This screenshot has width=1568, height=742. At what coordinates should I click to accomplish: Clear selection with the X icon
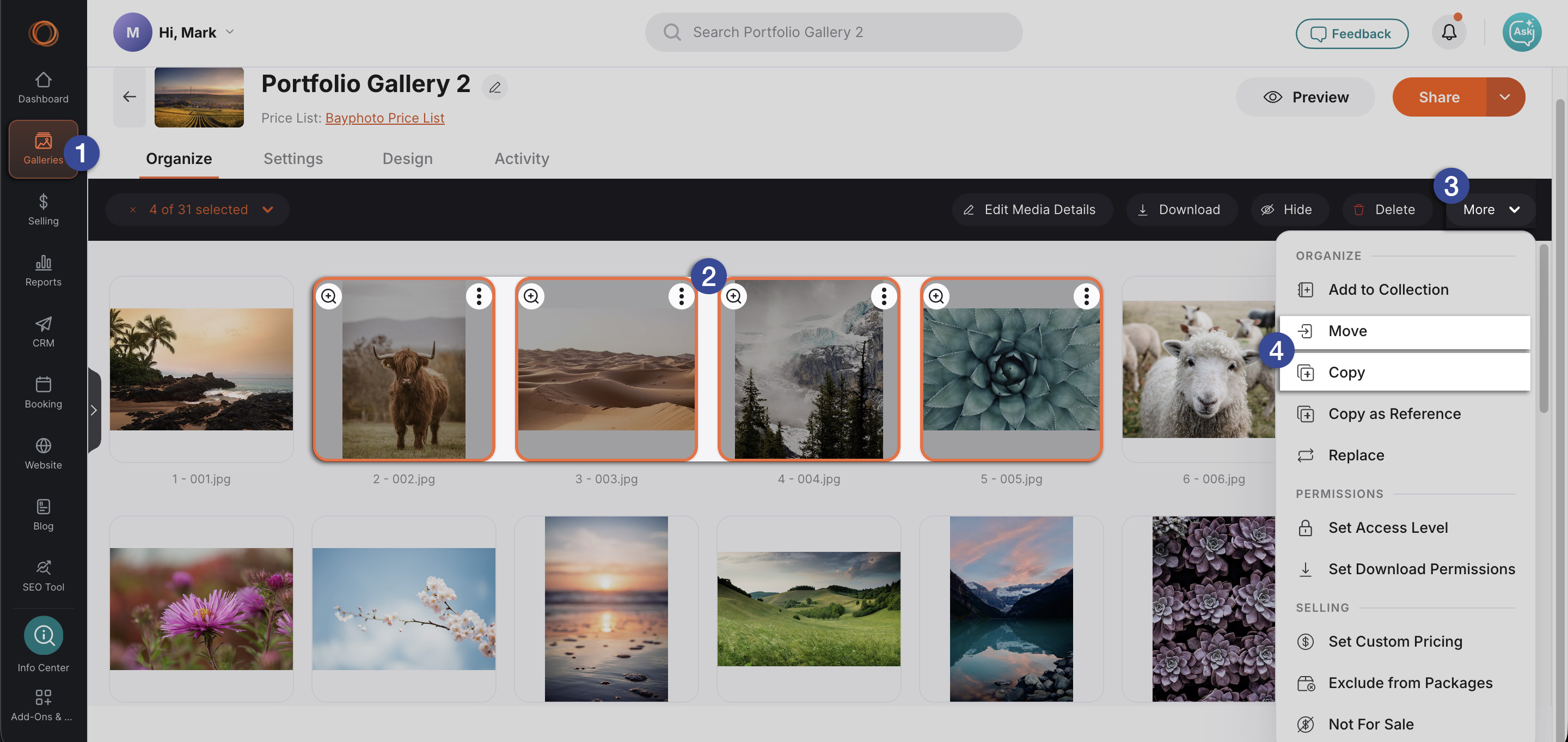click(x=133, y=210)
